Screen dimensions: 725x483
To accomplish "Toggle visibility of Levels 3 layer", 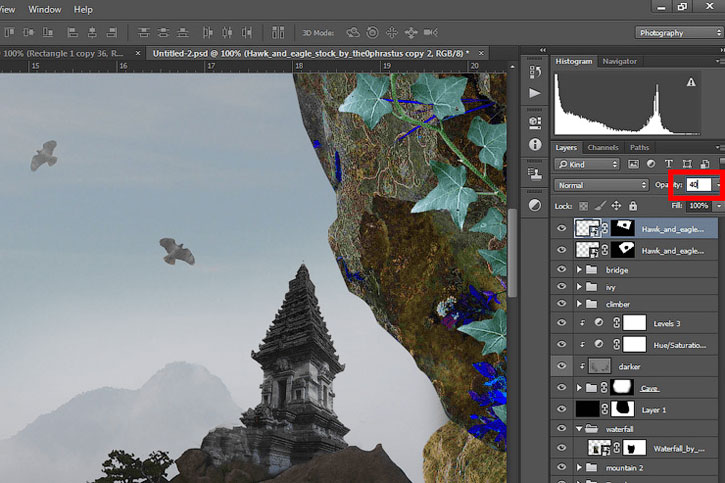I will (x=561, y=323).
